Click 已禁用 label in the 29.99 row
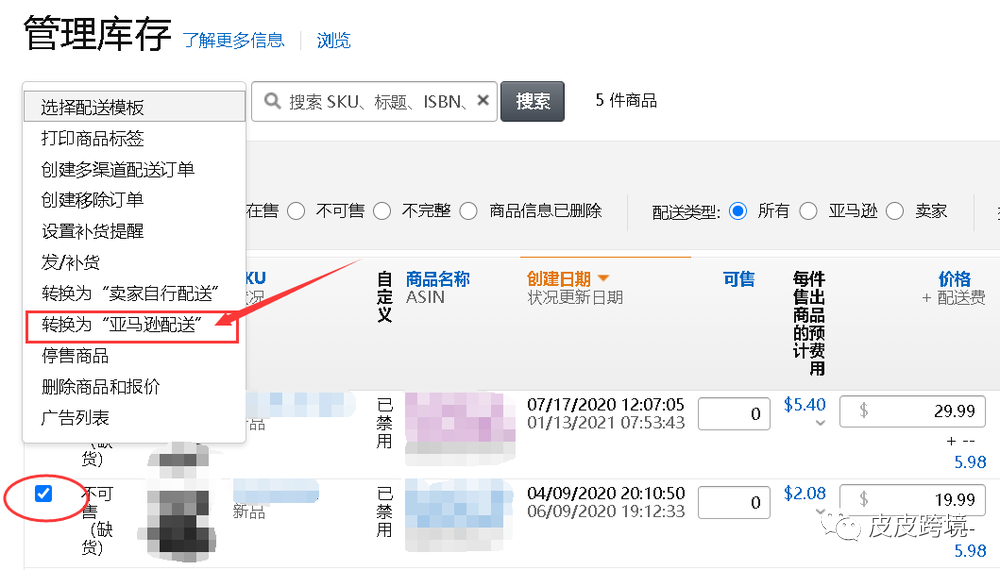The image size is (1000, 570). click(385, 423)
